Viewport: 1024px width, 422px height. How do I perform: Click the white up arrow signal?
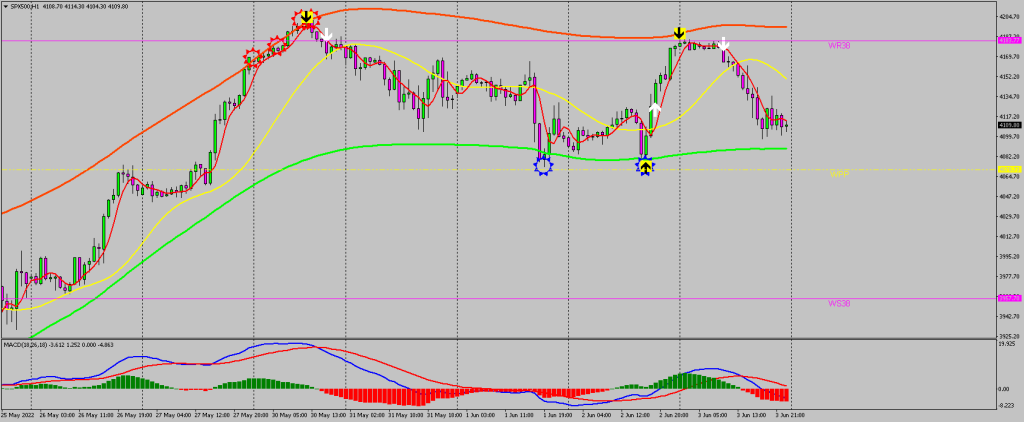[655, 107]
